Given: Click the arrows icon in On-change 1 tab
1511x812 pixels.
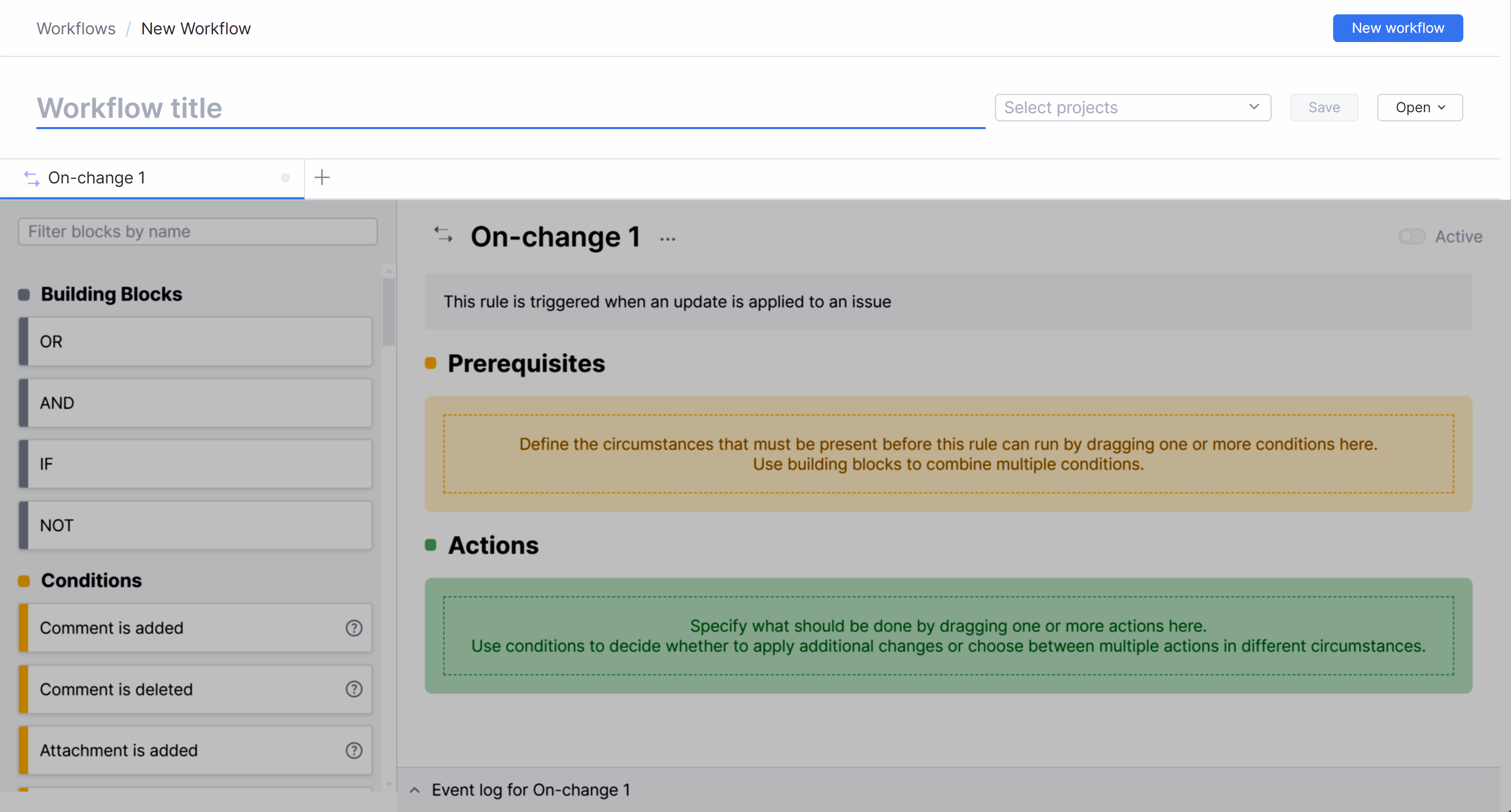Looking at the screenshot, I should tap(32, 178).
